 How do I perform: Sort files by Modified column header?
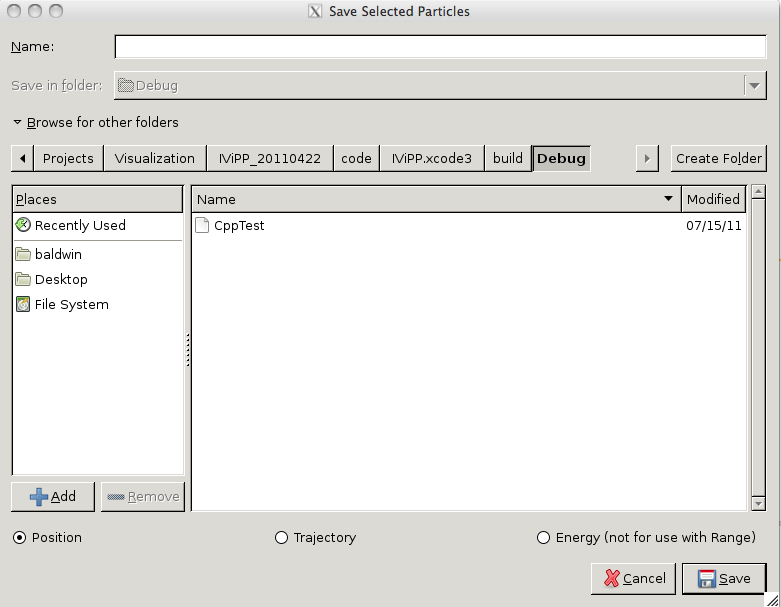713,199
